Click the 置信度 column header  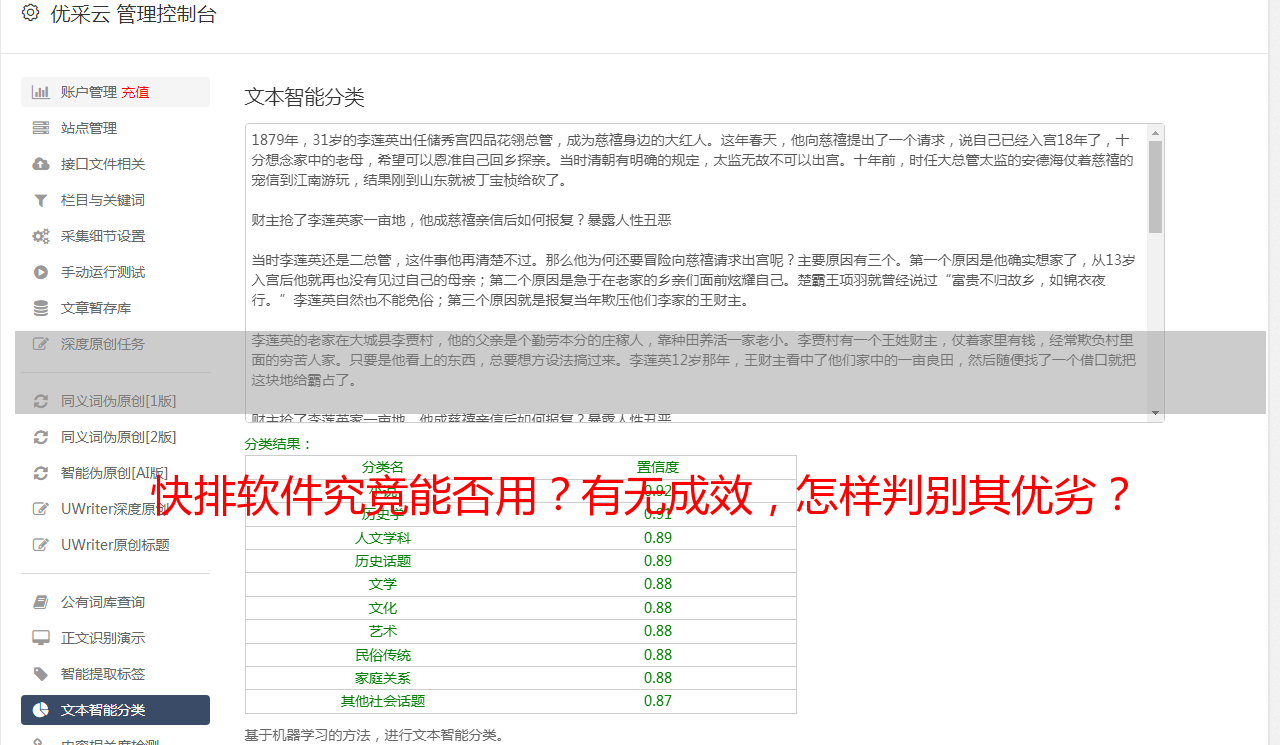point(658,467)
